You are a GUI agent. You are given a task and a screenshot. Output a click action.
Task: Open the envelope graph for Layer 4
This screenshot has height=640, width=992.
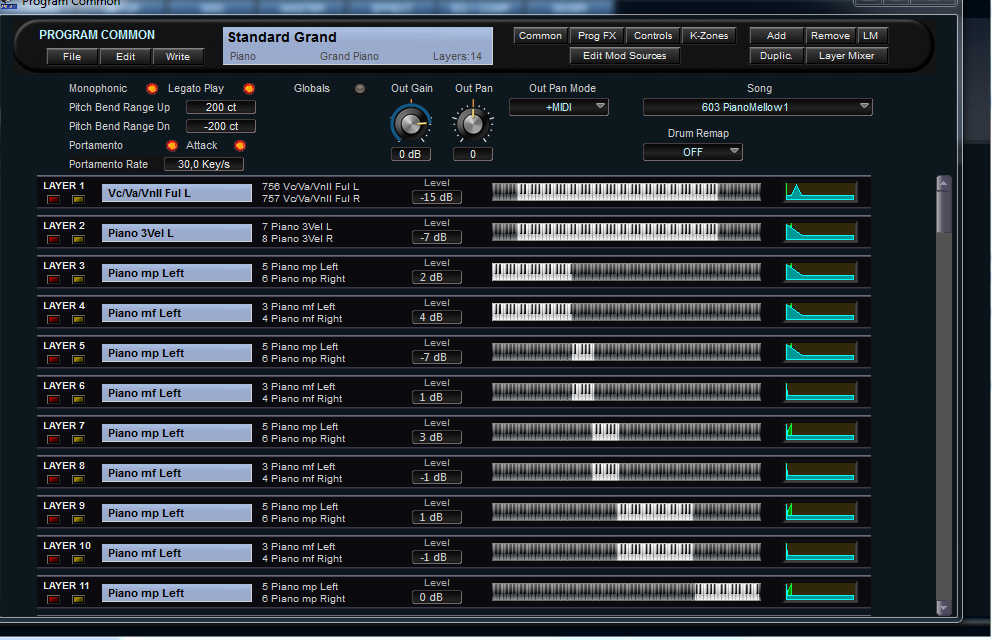click(820, 312)
